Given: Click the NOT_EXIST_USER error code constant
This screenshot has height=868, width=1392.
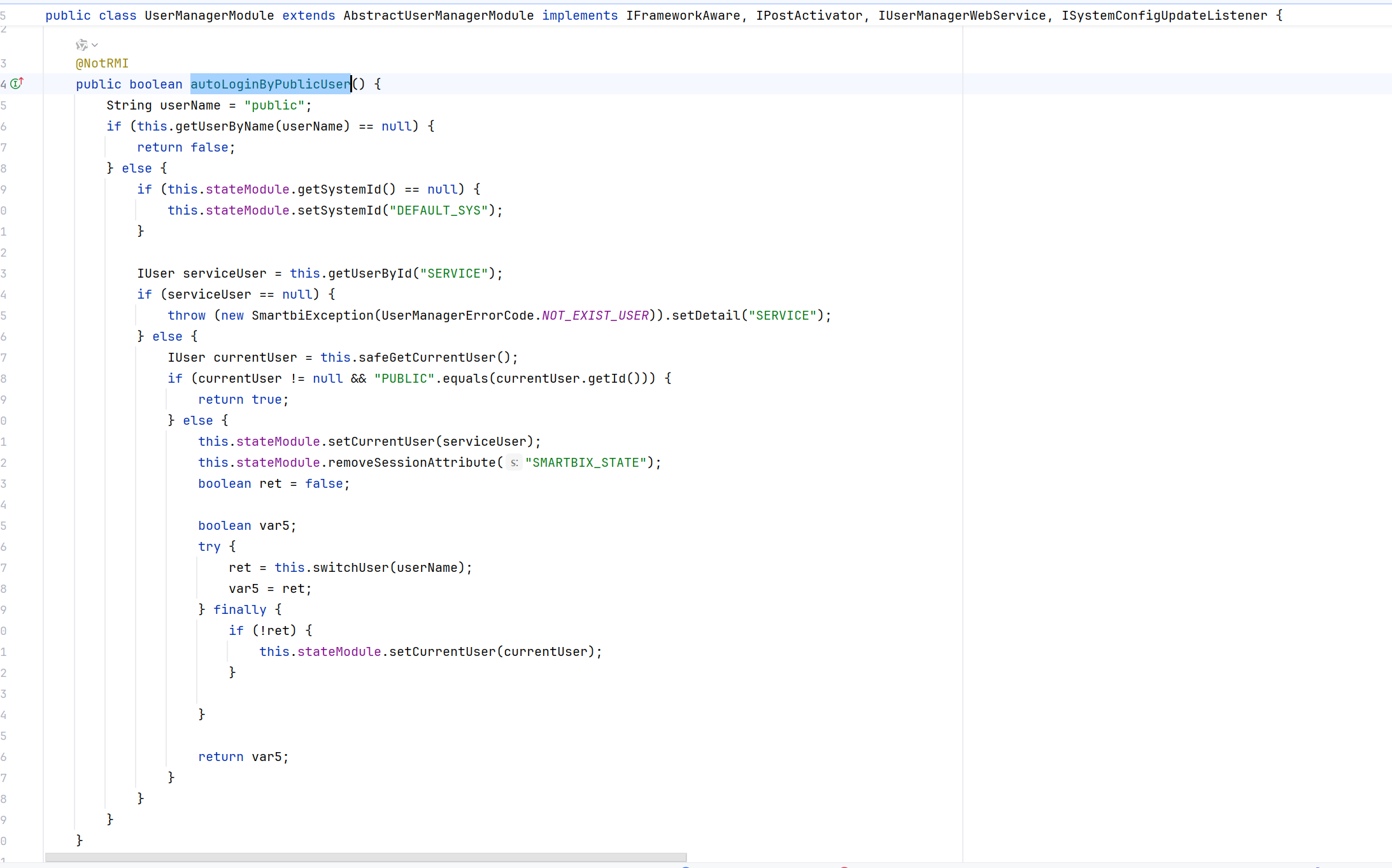Looking at the screenshot, I should [595, 315].
